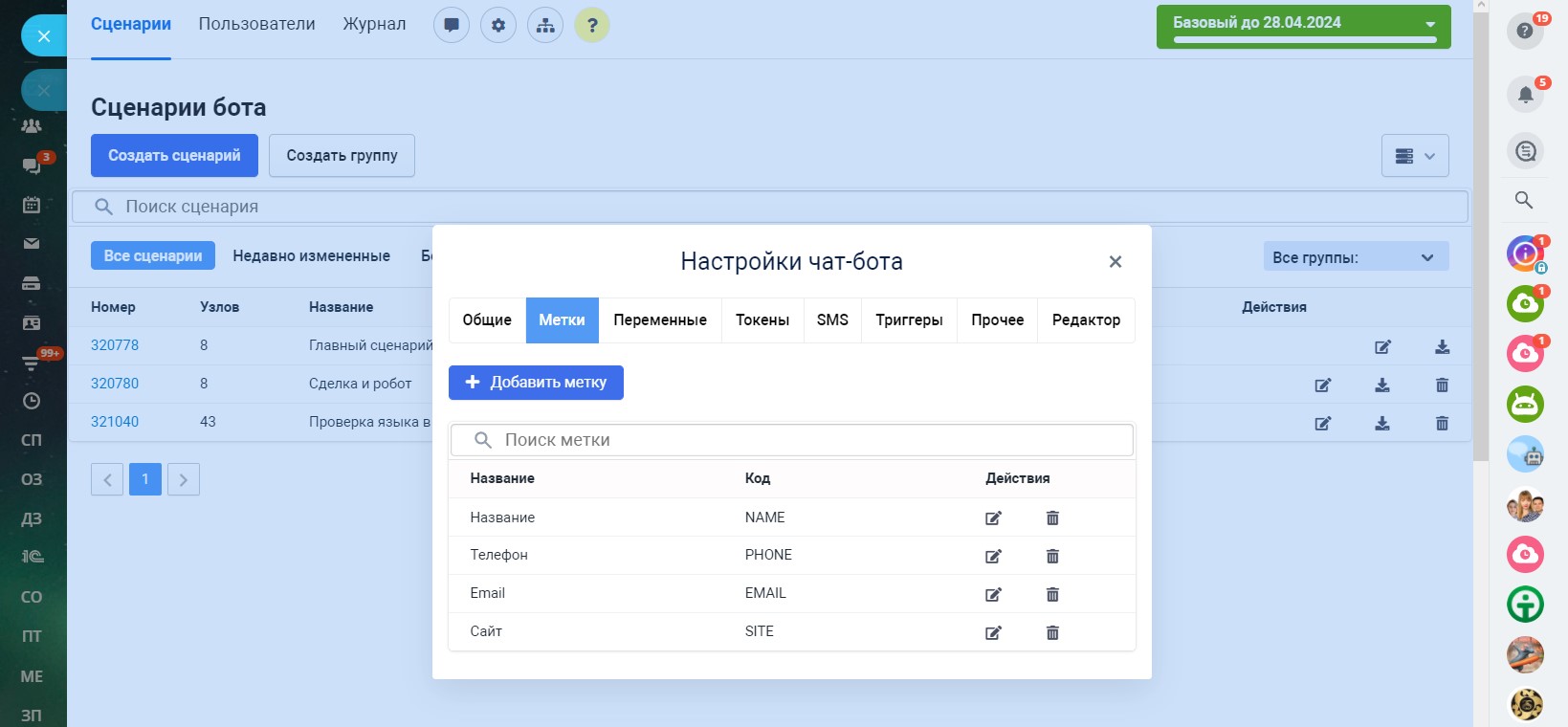Delete the NAME tag via the trash icon

(1052, 518)
